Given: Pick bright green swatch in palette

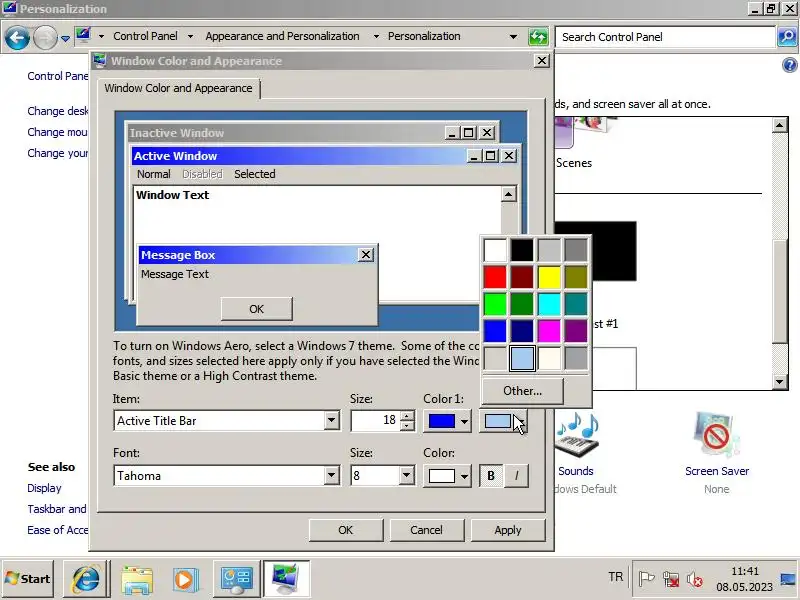Looking at the screenshot, I should [x=495, y=304].
